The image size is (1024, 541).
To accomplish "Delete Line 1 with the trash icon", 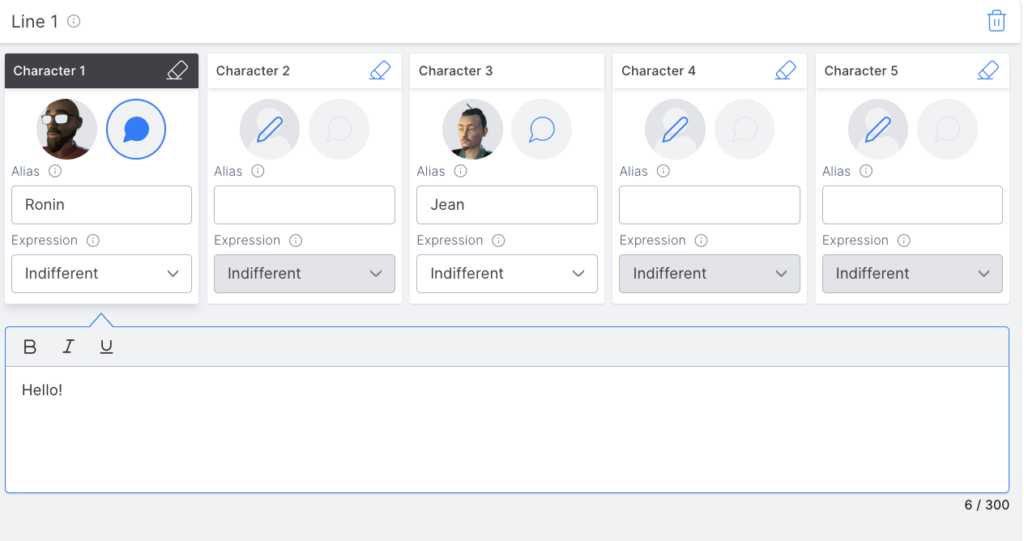I will (996, 21).
